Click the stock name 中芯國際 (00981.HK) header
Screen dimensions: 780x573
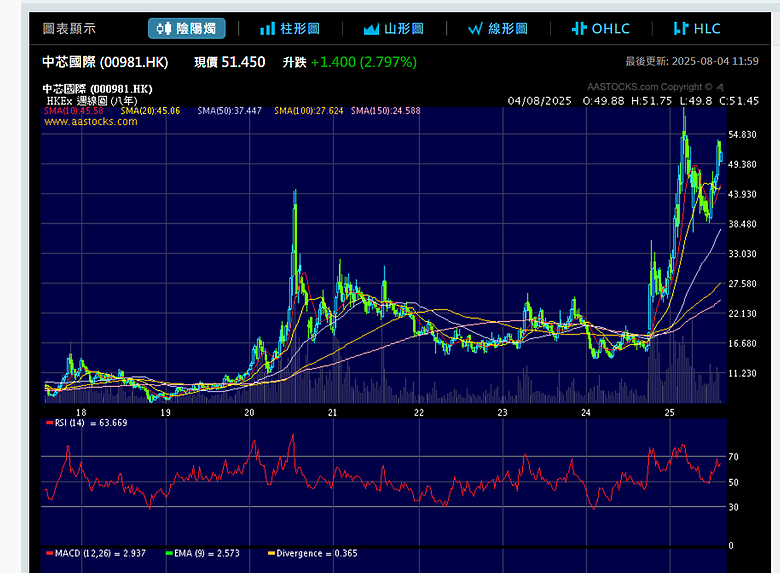(x=105, y=62)
